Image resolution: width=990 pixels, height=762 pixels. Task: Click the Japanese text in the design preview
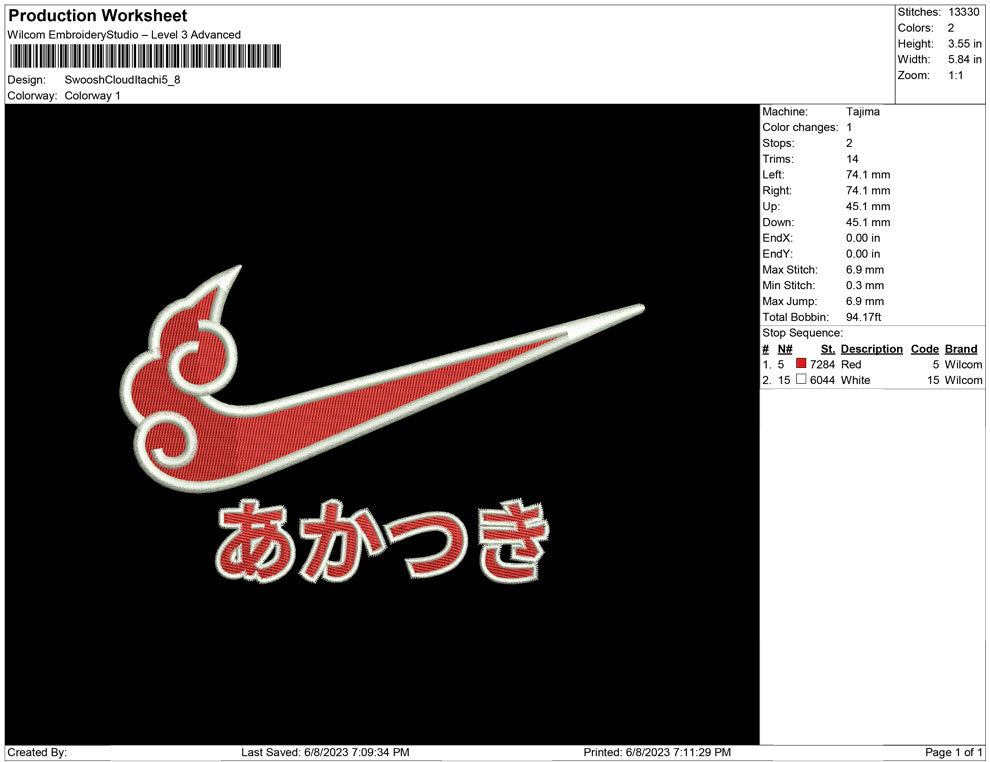tap(382, 543)
